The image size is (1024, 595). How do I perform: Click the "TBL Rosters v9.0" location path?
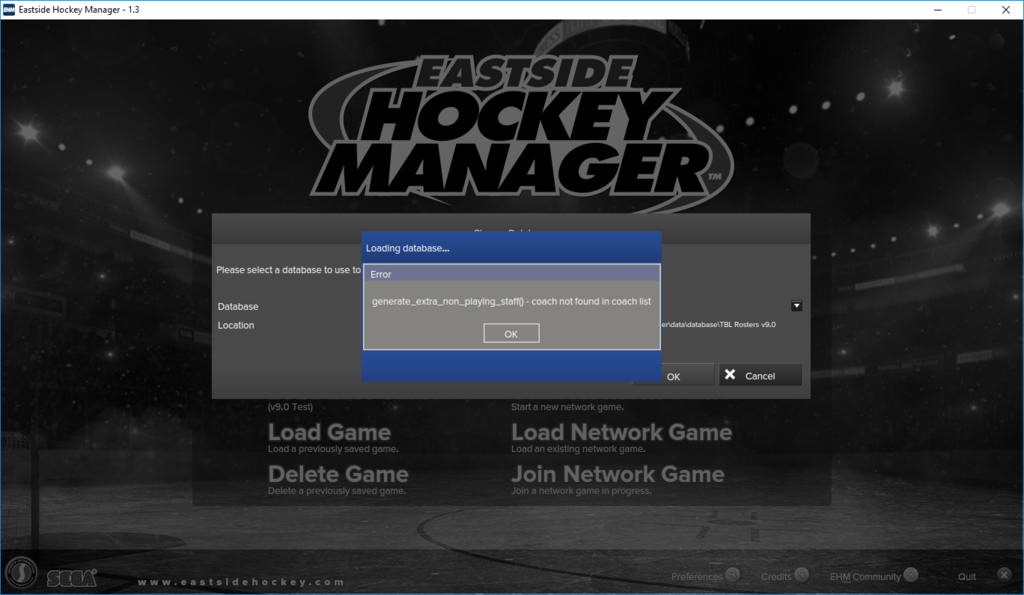[x=718, y=325]
